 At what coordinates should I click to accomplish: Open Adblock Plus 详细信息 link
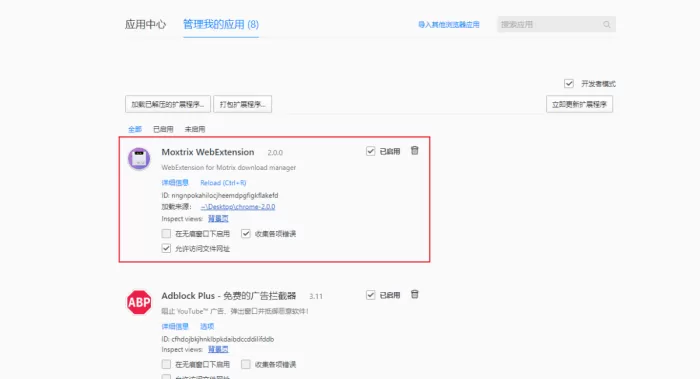175,326
